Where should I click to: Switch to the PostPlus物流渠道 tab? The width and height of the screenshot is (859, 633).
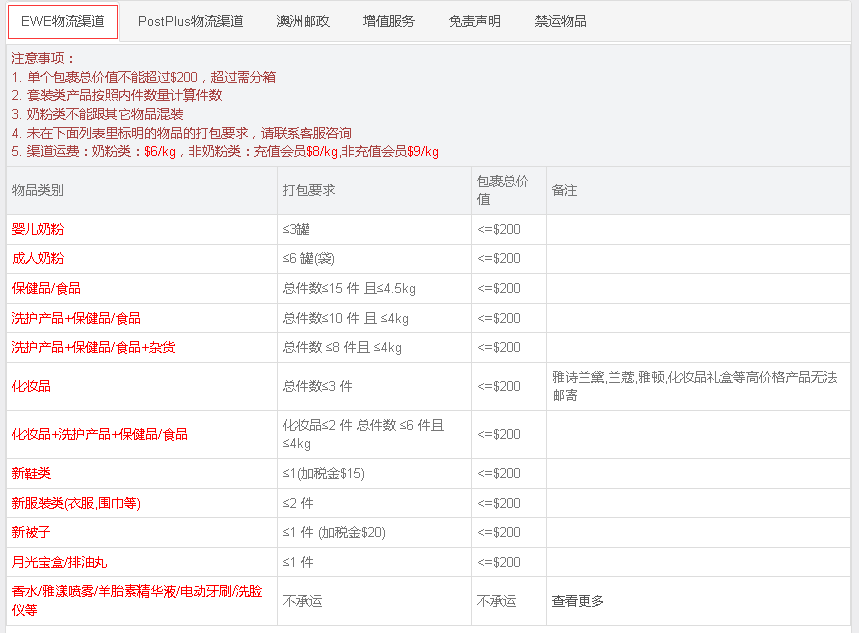(190, 22)
